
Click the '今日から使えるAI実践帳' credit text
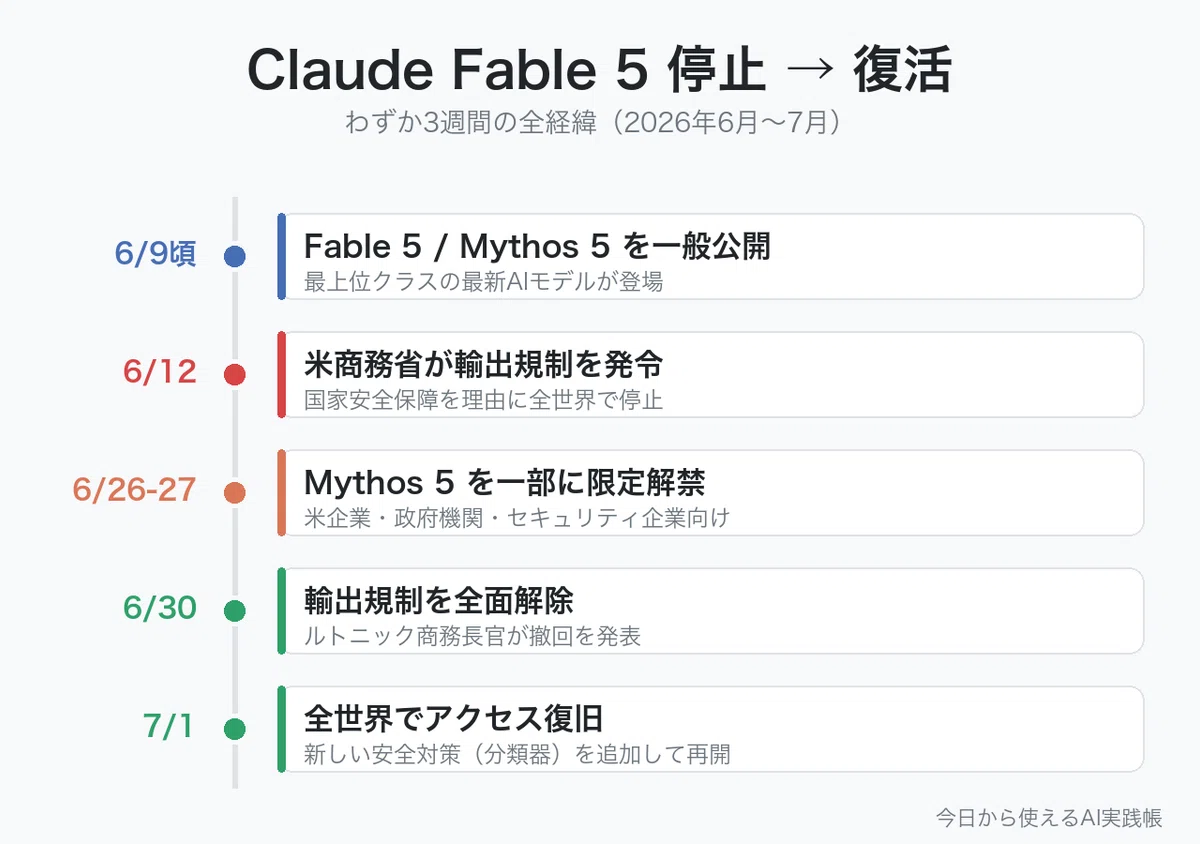(1049, 817)
